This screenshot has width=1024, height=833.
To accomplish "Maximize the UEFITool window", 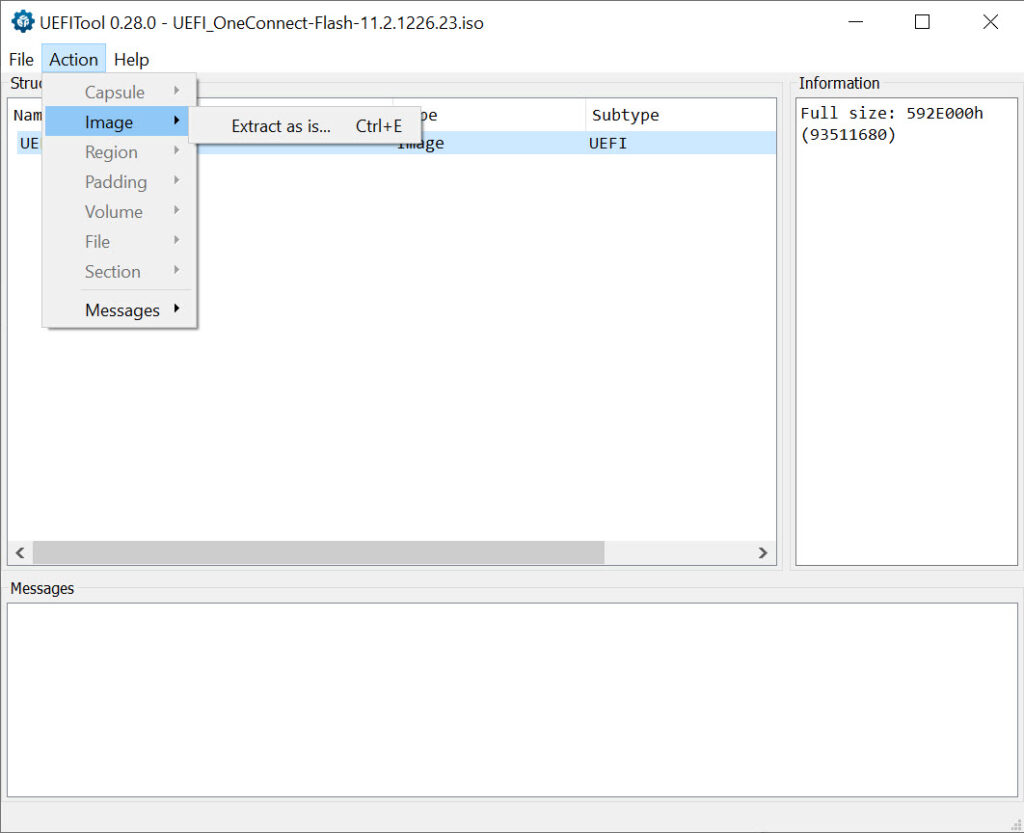I will click(922, 22).
